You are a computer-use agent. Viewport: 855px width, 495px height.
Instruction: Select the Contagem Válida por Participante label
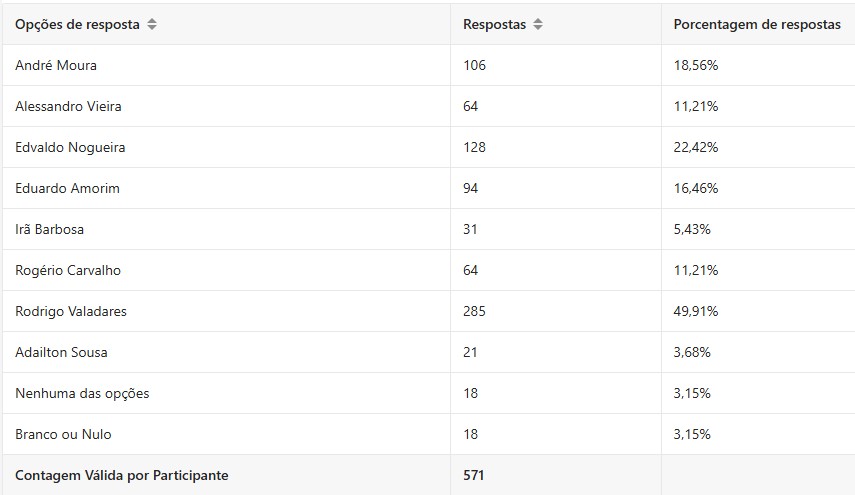tap(121, 475)
